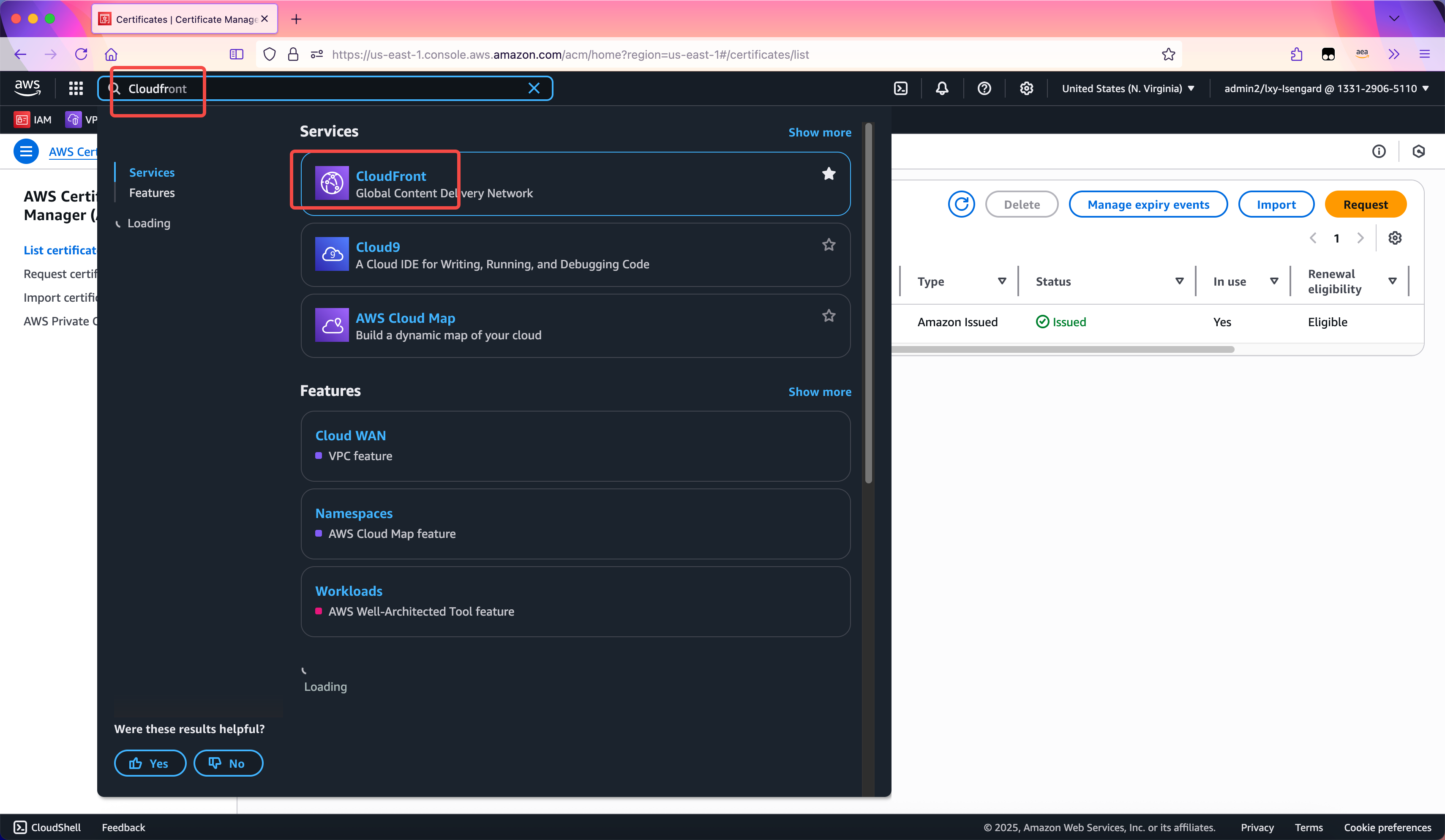Screen dimensions: 1445x840
Task: Open console settings gear in top bar
Action: [x=1026, y=88]
